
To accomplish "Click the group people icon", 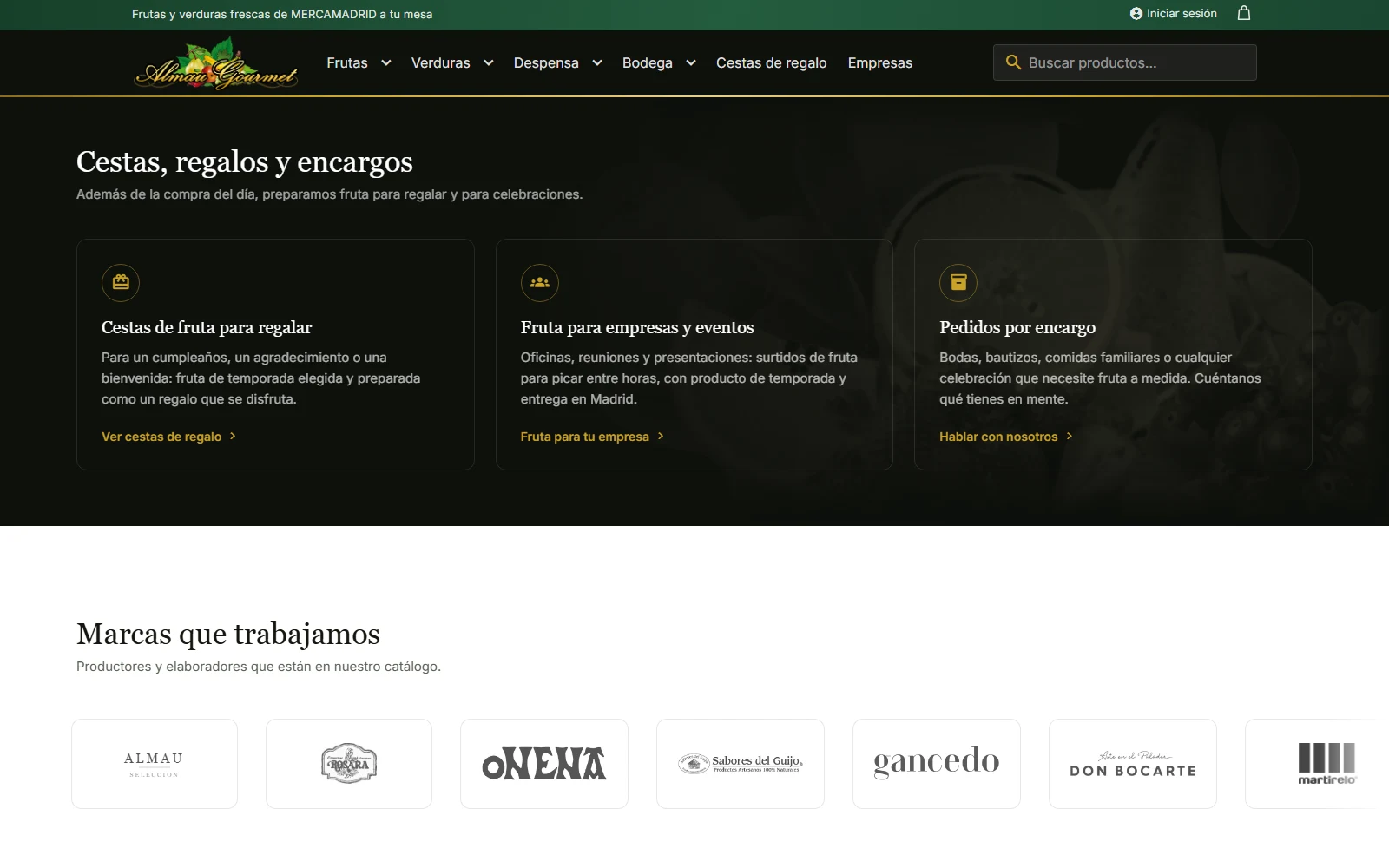I will click(x=540, y=282).
